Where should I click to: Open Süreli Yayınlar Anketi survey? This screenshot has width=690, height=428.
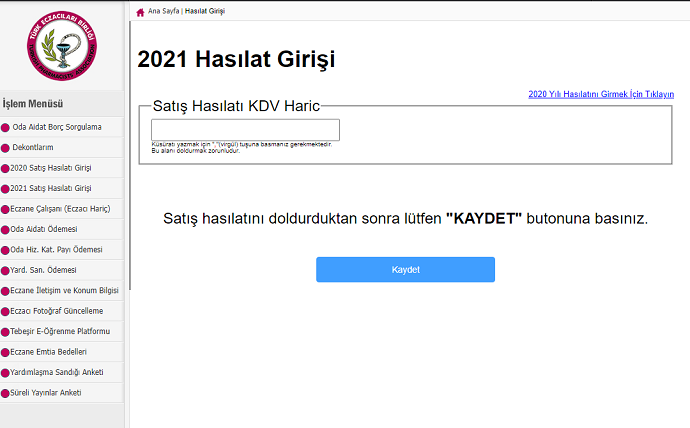46,392
